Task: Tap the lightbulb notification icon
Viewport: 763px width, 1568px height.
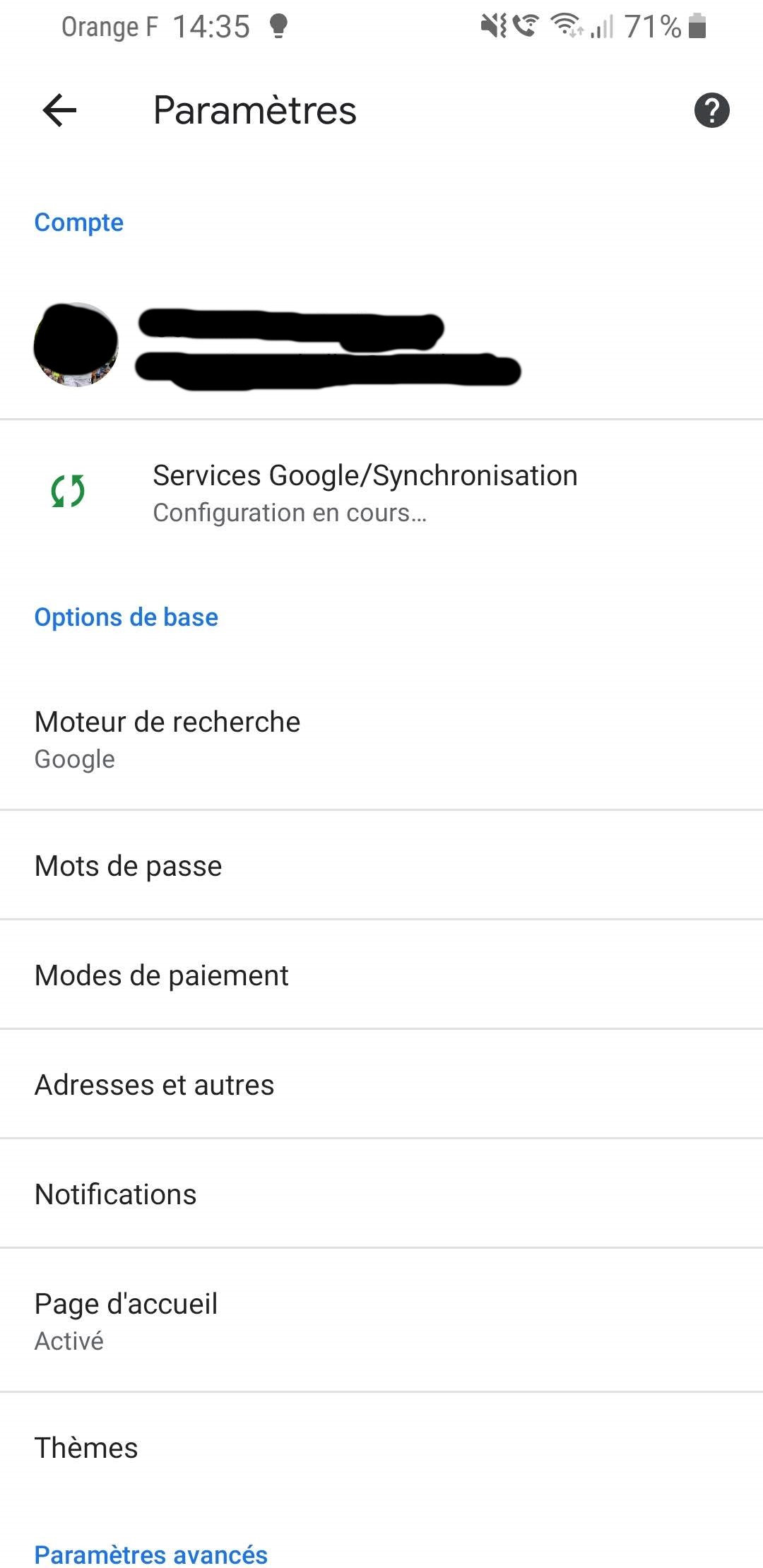Action: pos(278,27)
